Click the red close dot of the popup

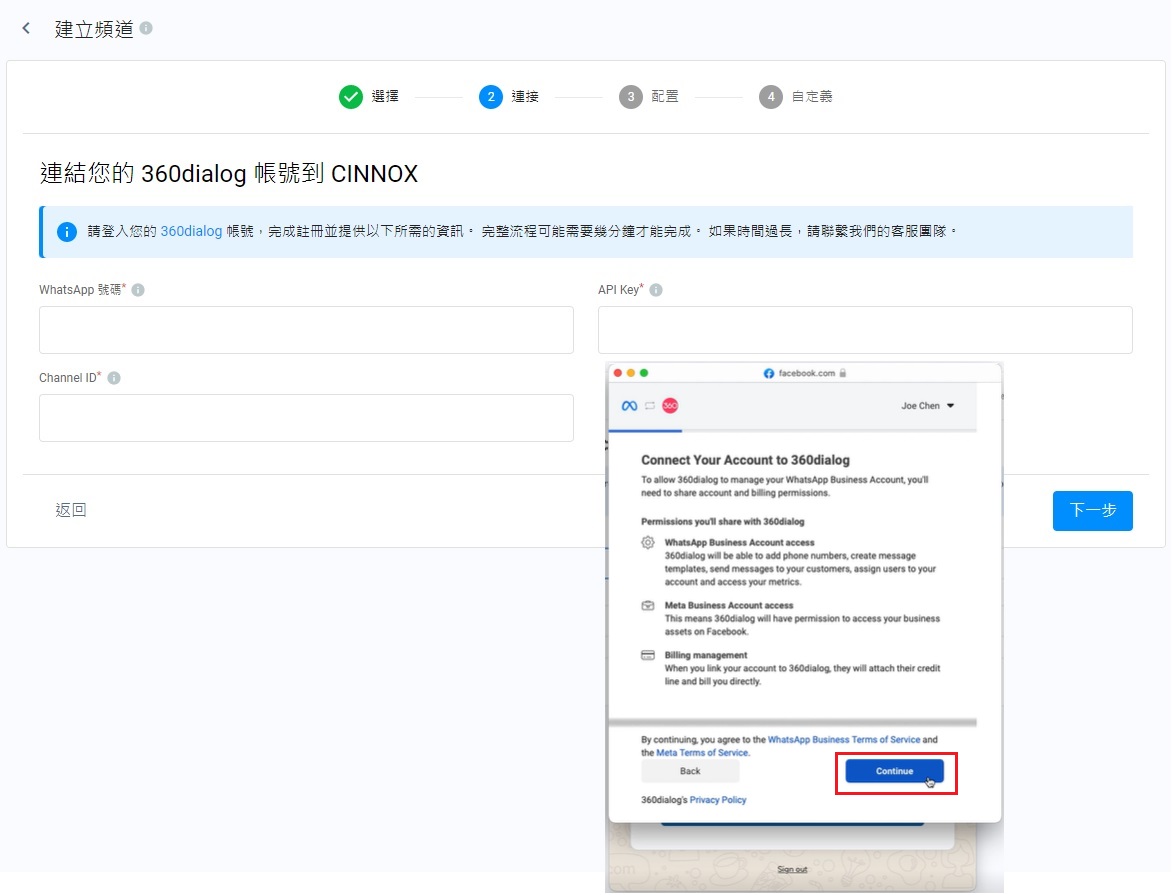[x=617, y=373]
